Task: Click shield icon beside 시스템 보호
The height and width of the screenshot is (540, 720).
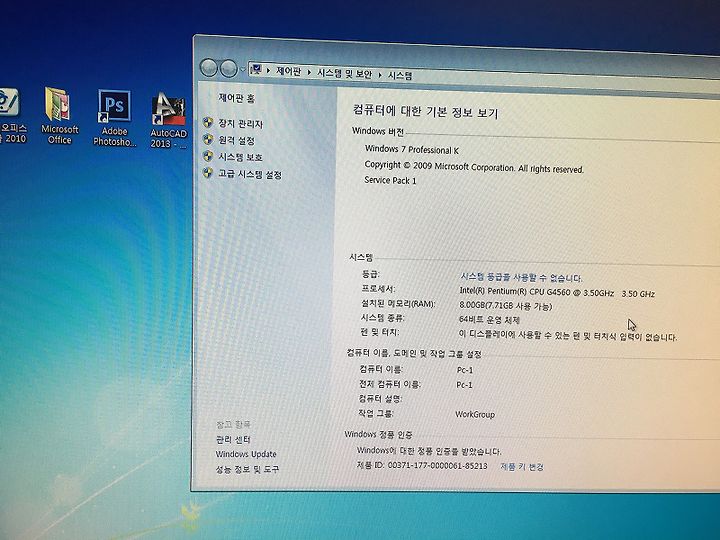Action: tap(208, 156)
